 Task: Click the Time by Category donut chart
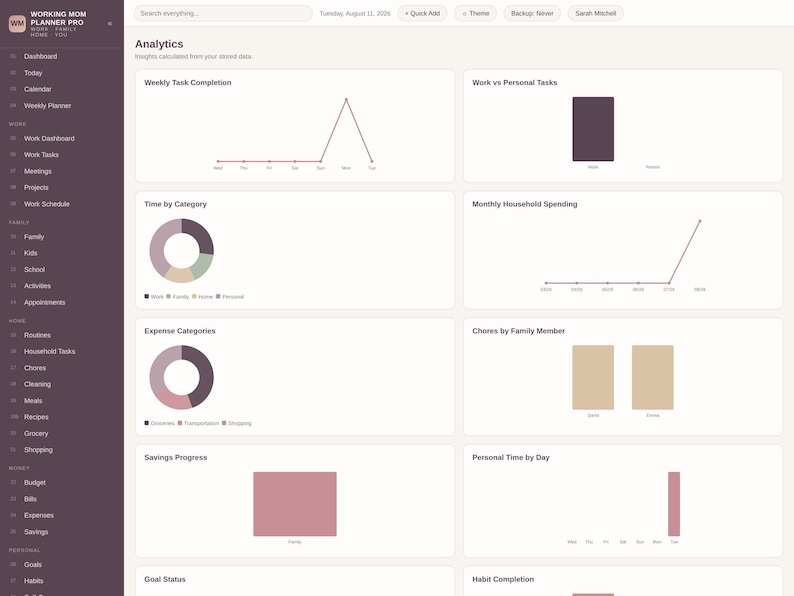pos(181,251)
